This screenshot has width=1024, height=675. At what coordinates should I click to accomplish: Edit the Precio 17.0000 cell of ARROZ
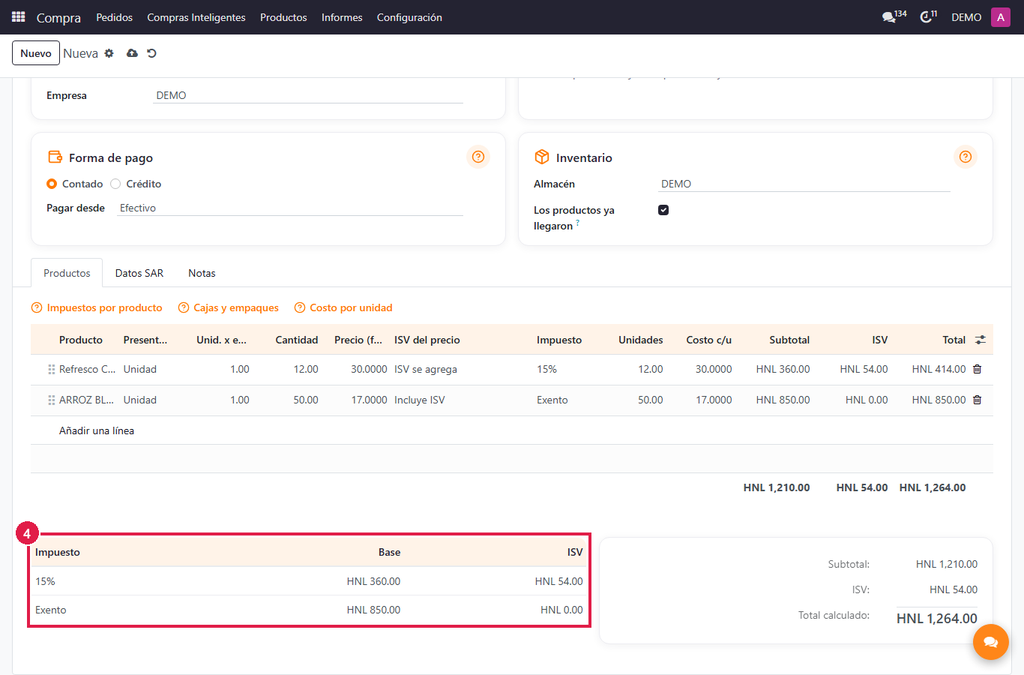pyautogui.click(x=369, y=400)
